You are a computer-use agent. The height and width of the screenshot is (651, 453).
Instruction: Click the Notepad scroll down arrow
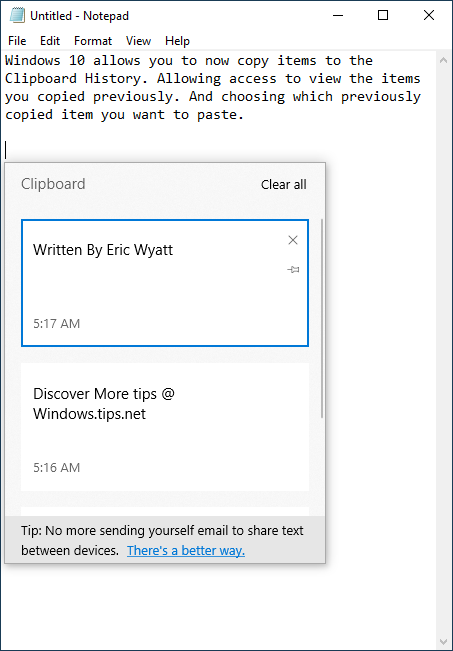443,641
